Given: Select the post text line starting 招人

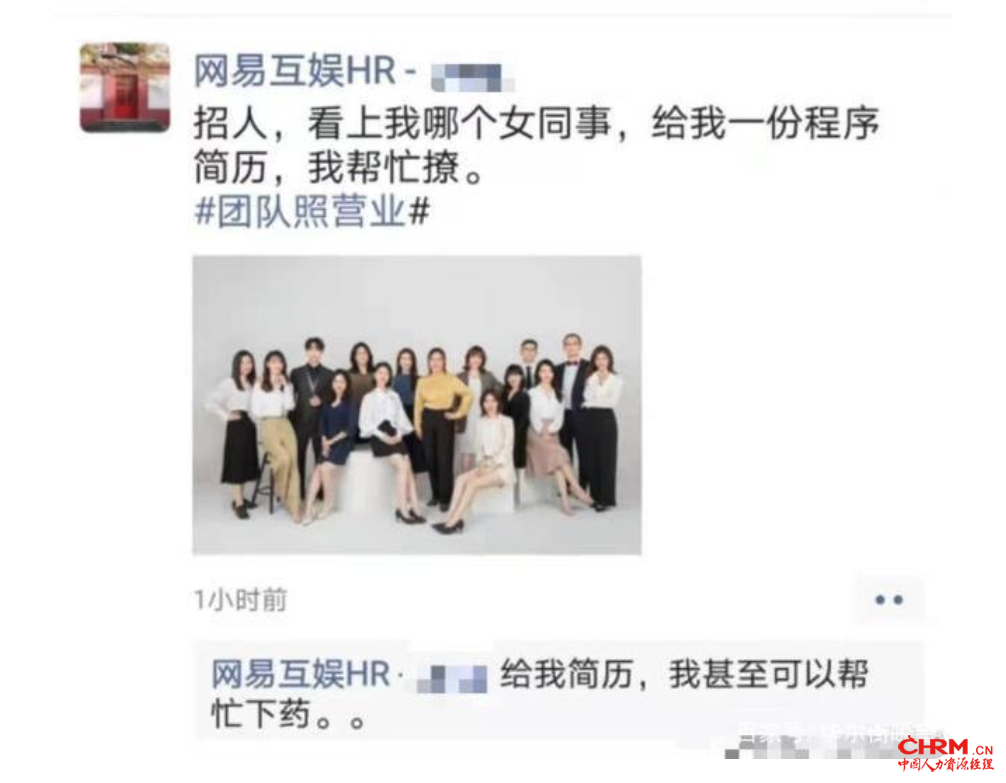Looking at the screenshot, I should (x=536, y=123).
